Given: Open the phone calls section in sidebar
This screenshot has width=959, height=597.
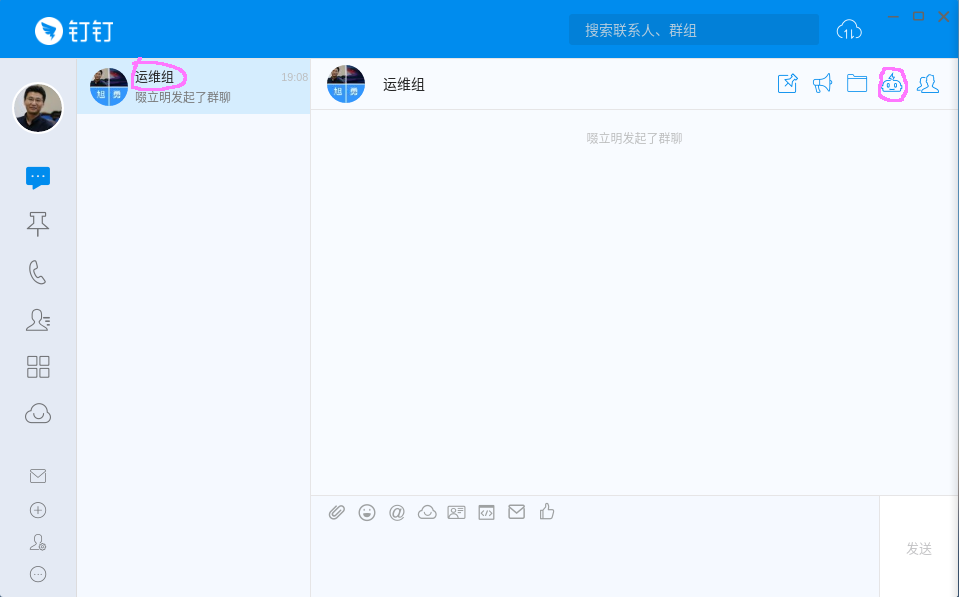Looking at the screenshot, I should (x=38, y=272).
